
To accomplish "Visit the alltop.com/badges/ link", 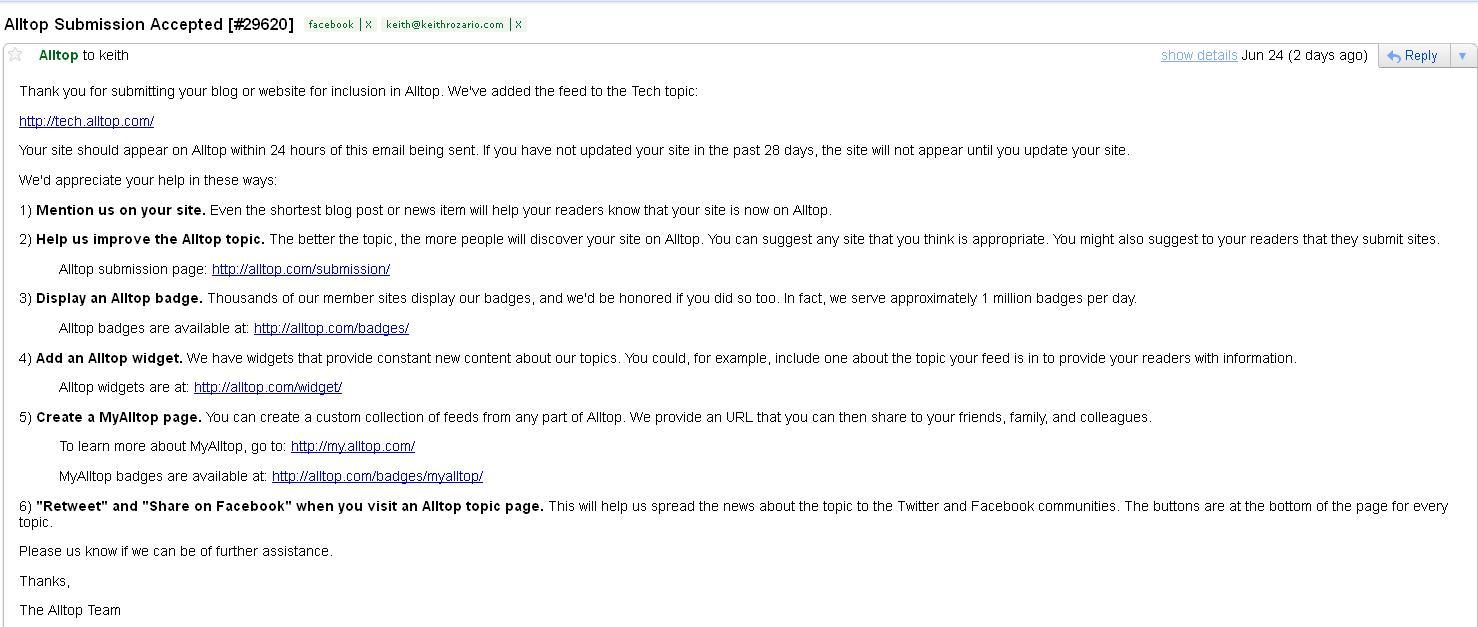I will [x=331, y=328].
